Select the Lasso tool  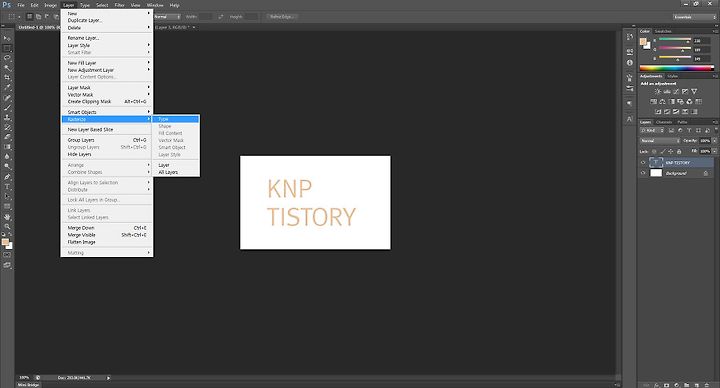(x=7, y=58)
